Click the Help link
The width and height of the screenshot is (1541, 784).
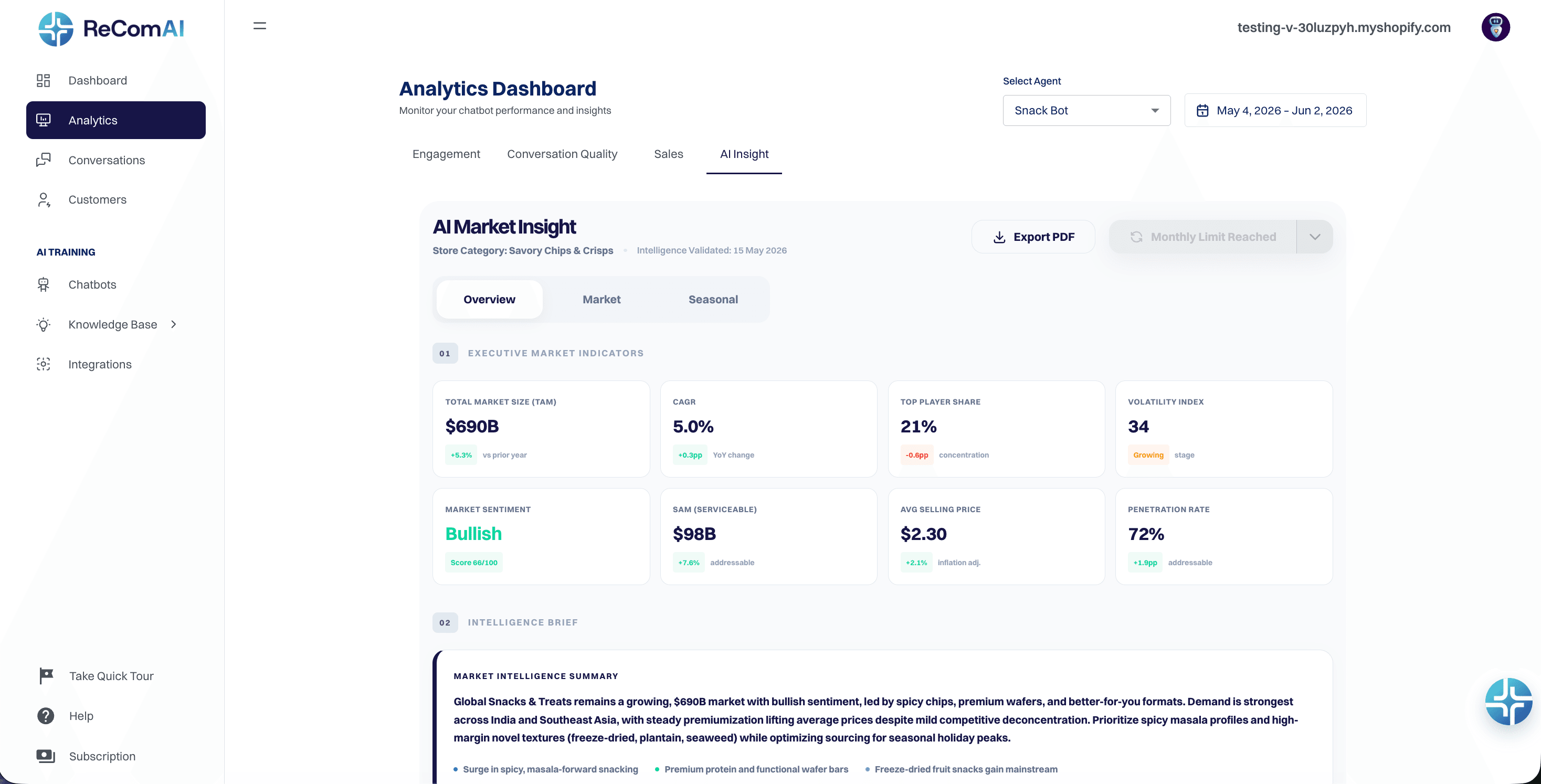pyautogui.click(x=81, y=716)
